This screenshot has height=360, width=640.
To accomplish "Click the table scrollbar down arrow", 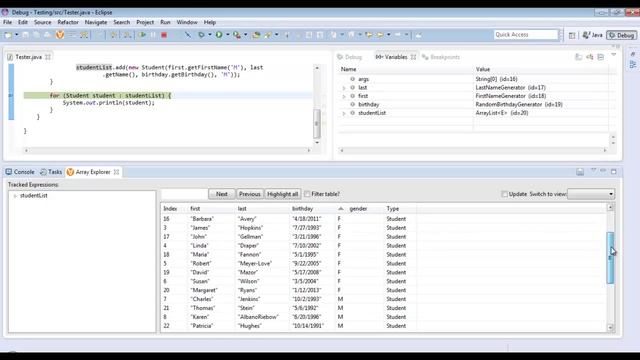I will [610, 327].
